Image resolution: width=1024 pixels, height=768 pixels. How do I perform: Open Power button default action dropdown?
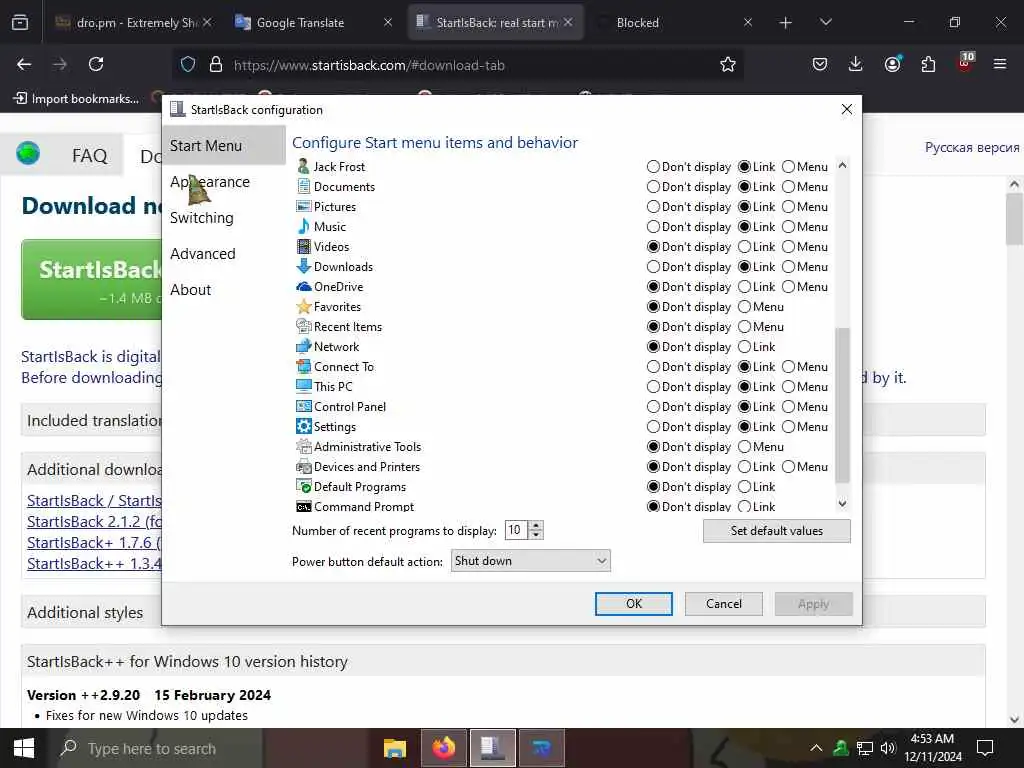point(530,560)
